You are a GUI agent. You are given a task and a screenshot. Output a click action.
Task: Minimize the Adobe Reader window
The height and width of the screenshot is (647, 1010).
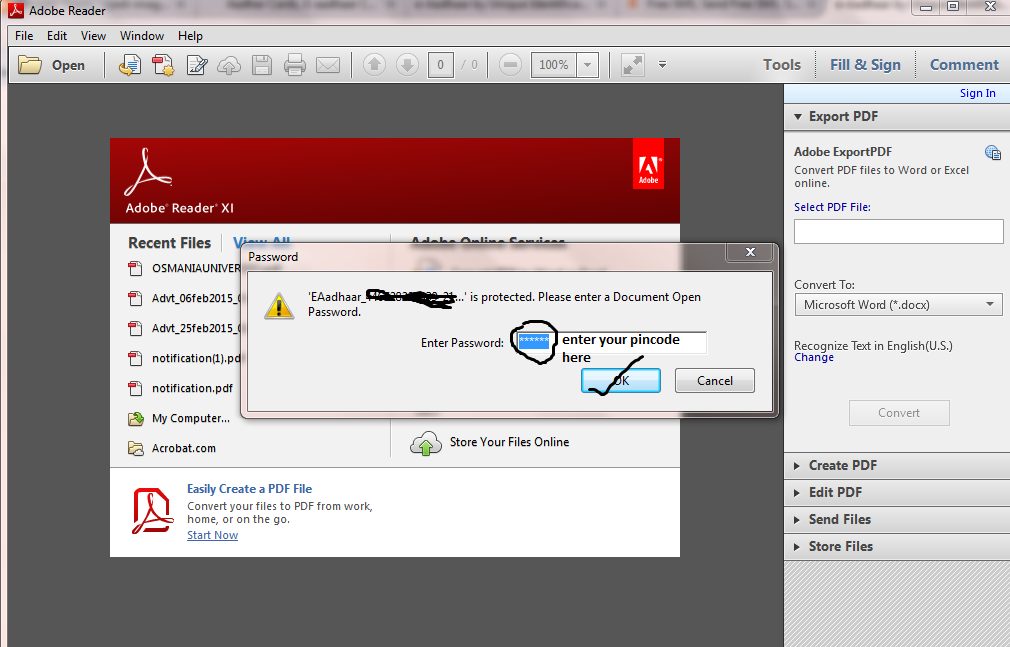(926, 8)
